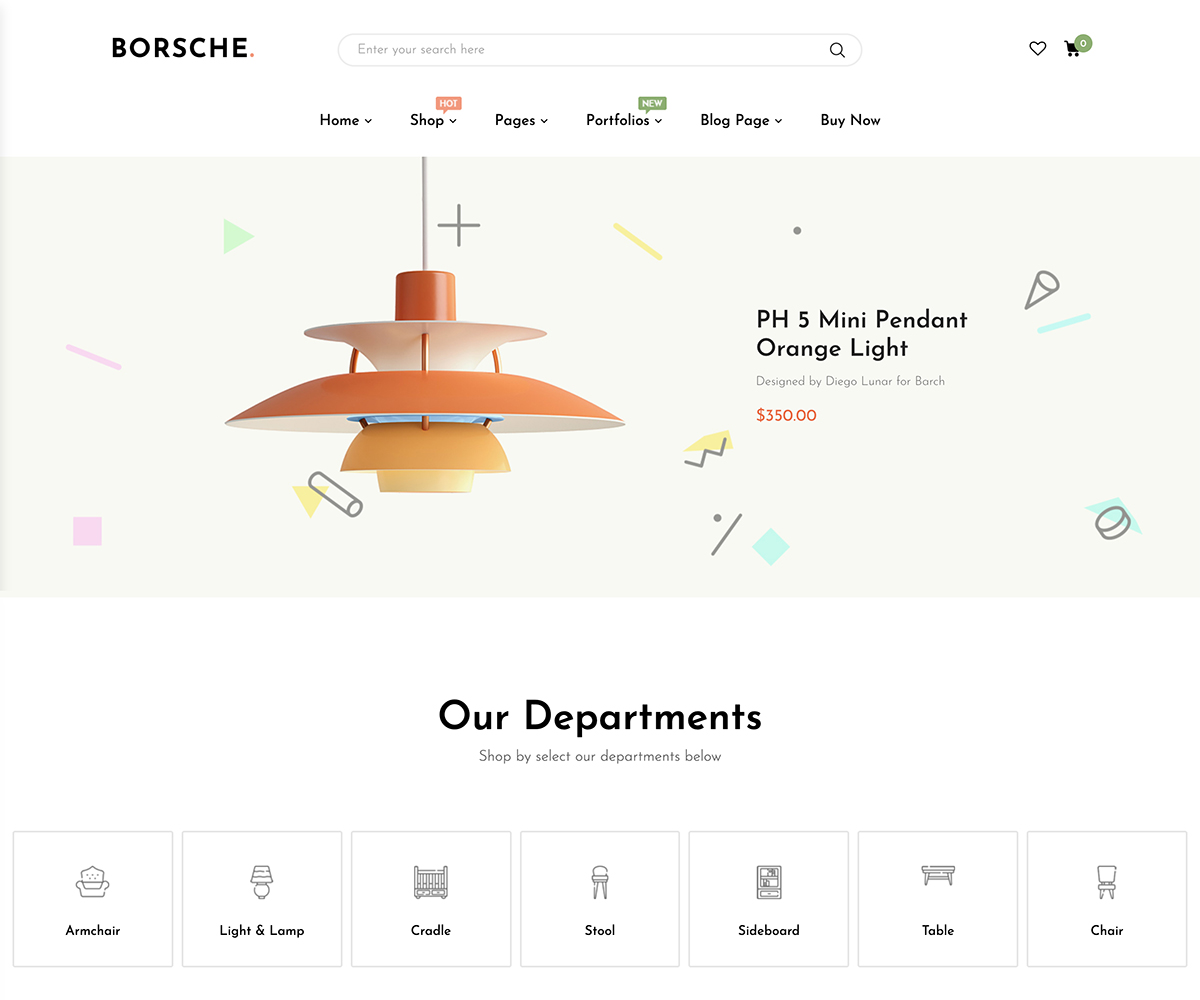The height and width of the screenshot is (1000, 1200).
Task: Open the wishlist heart icon
Action: coord(1038,48)
